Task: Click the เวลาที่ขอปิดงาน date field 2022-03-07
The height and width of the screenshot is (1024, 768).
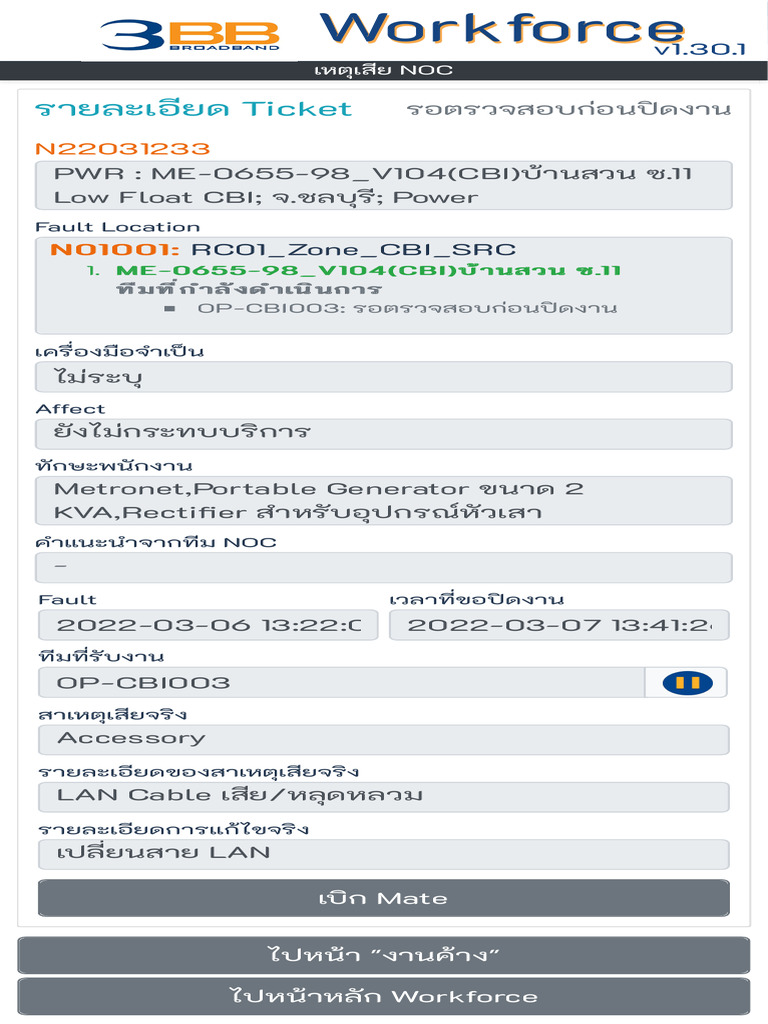Action: (x=559, y=625)
